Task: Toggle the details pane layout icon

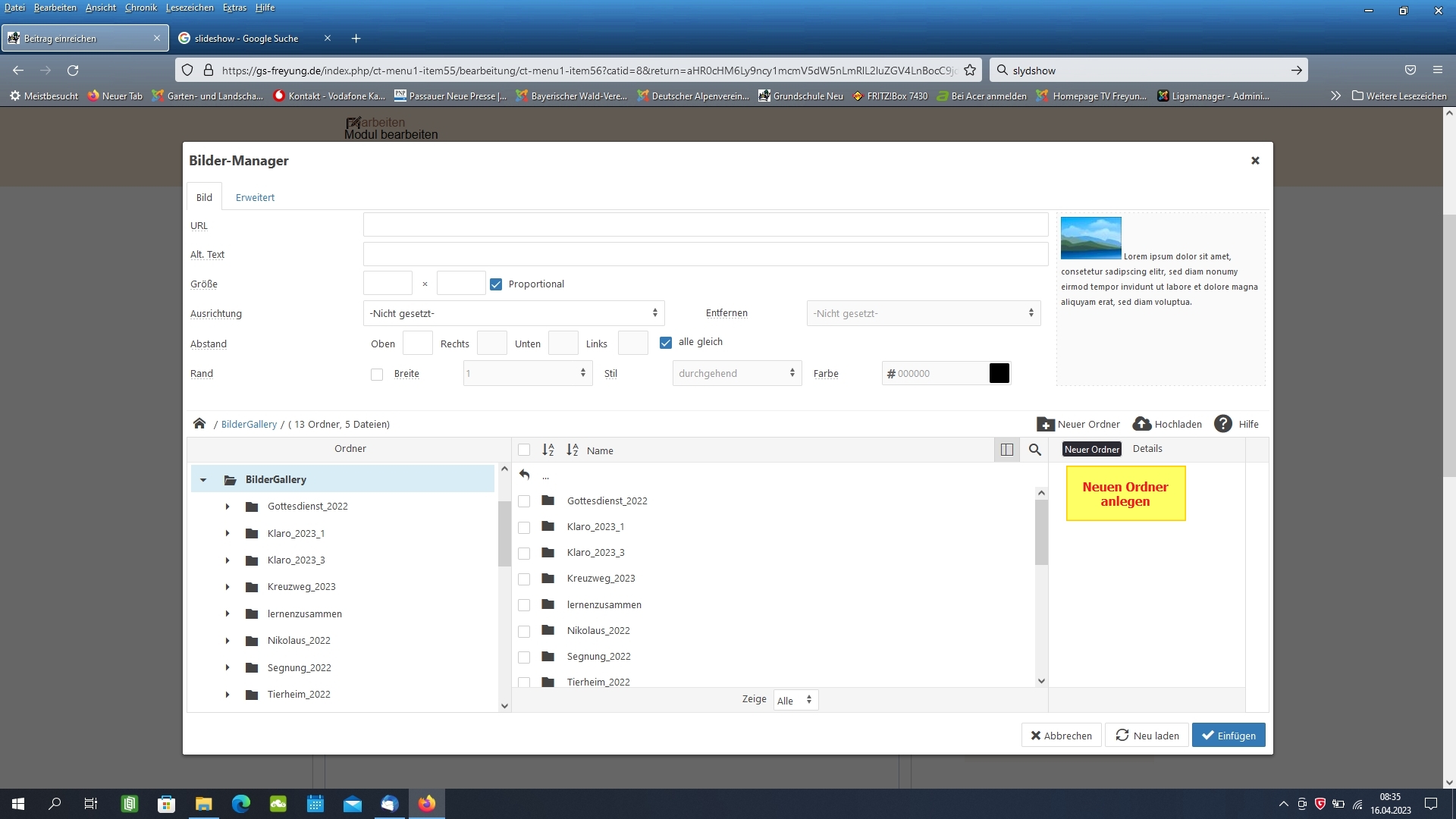Action: click(x=1006, y=450)
